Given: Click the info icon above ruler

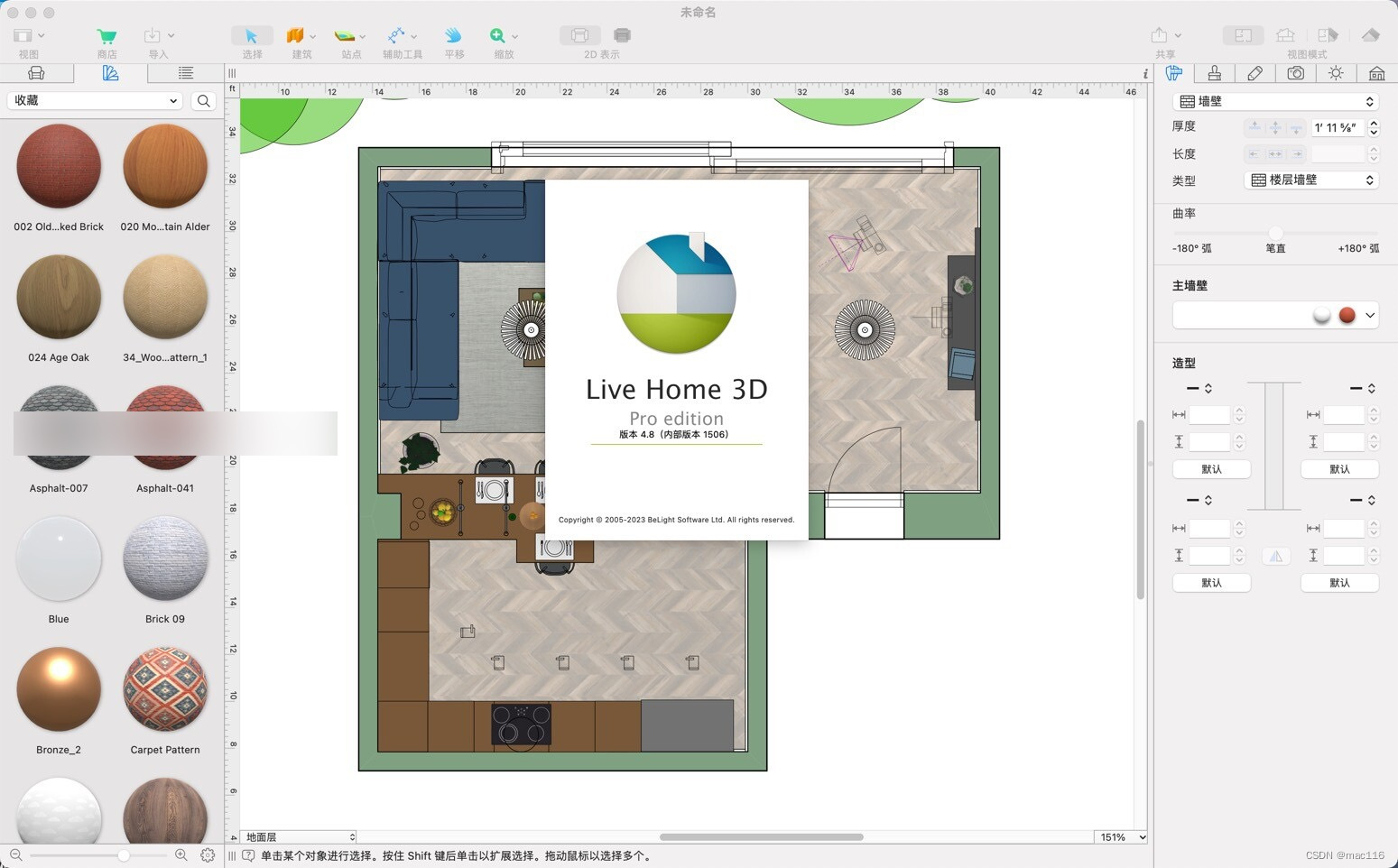Looking at the screenshot, I should tap(1145, 74).
